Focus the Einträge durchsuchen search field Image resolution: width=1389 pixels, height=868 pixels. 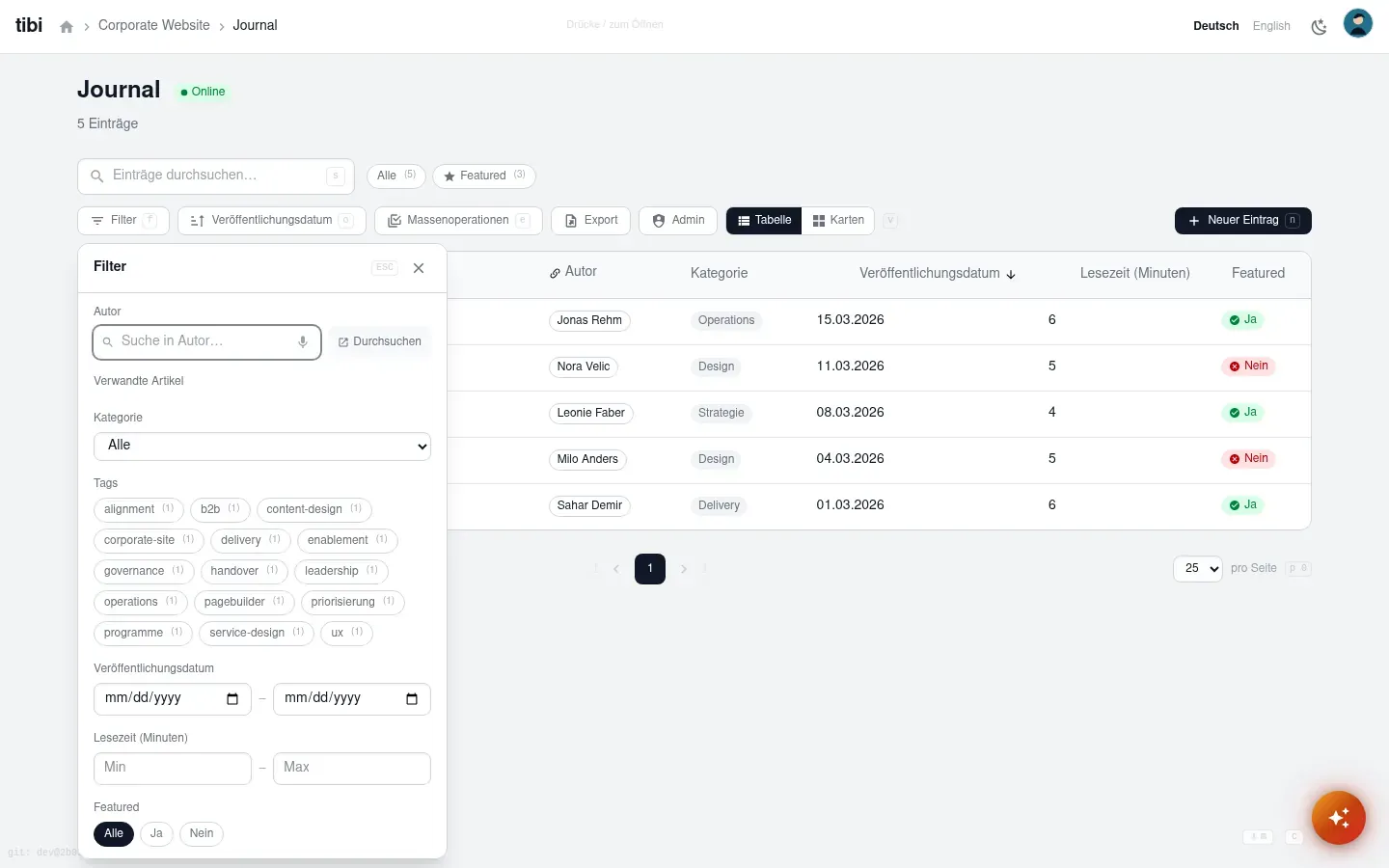(216, 176)
